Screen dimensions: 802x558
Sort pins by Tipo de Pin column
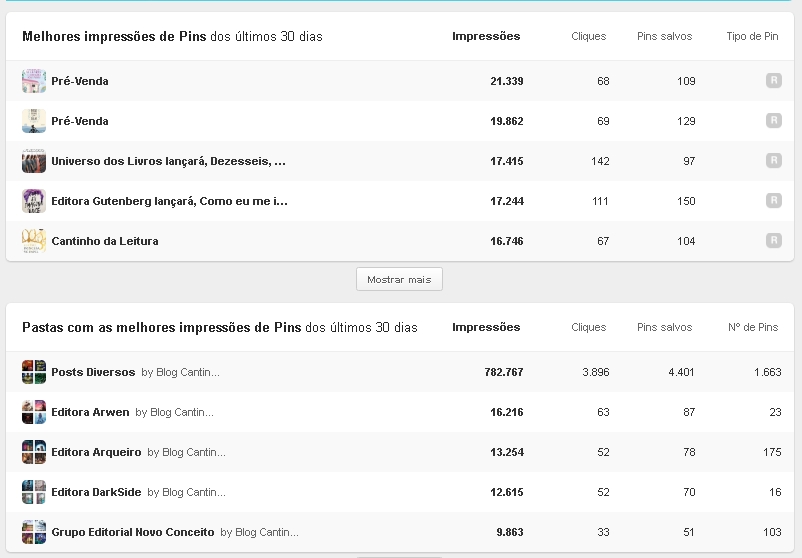tap(752, 36)
